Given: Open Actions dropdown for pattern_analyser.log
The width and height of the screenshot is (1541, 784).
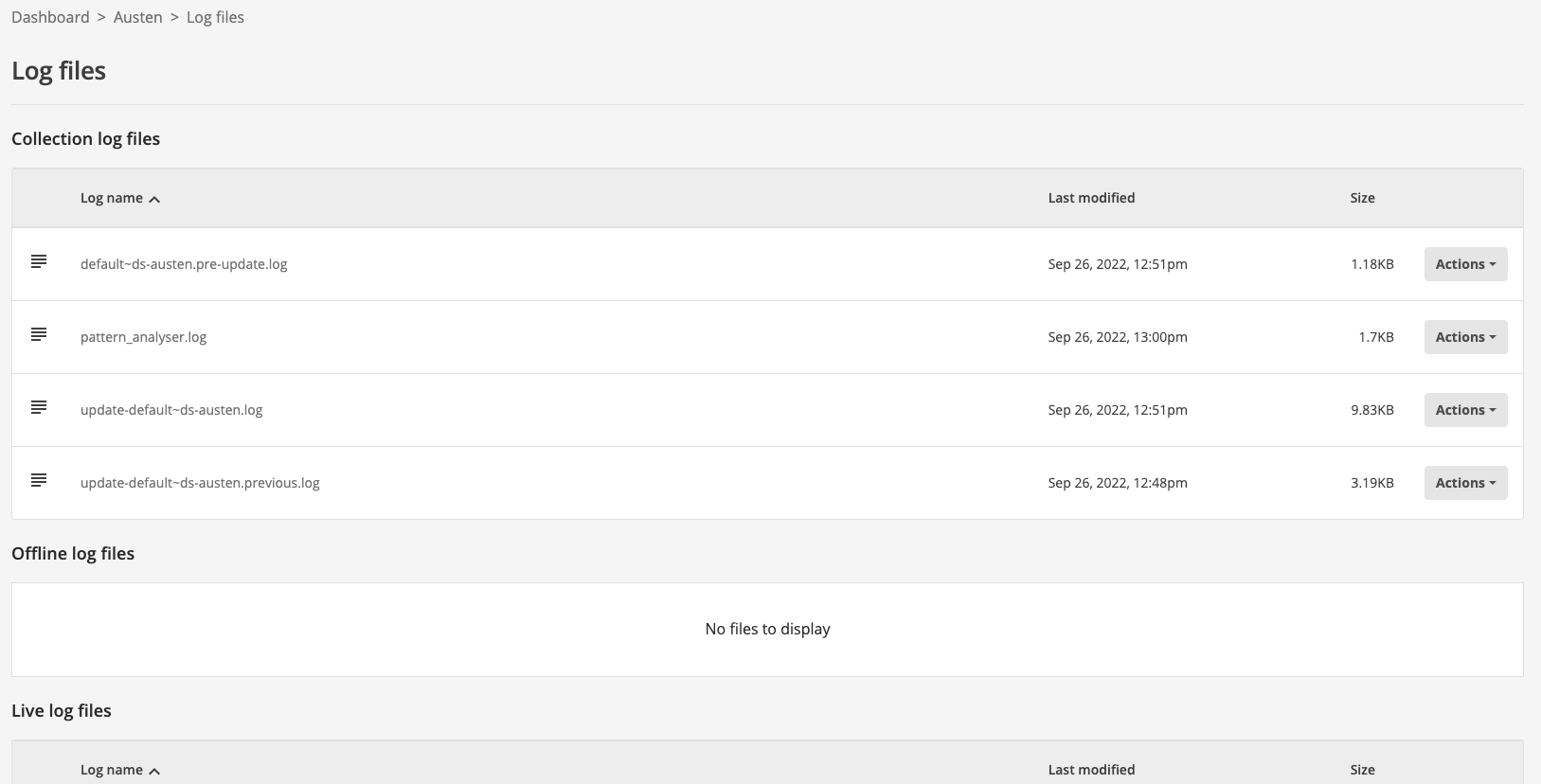Looking at the screenshot, I should point(1464,337).
